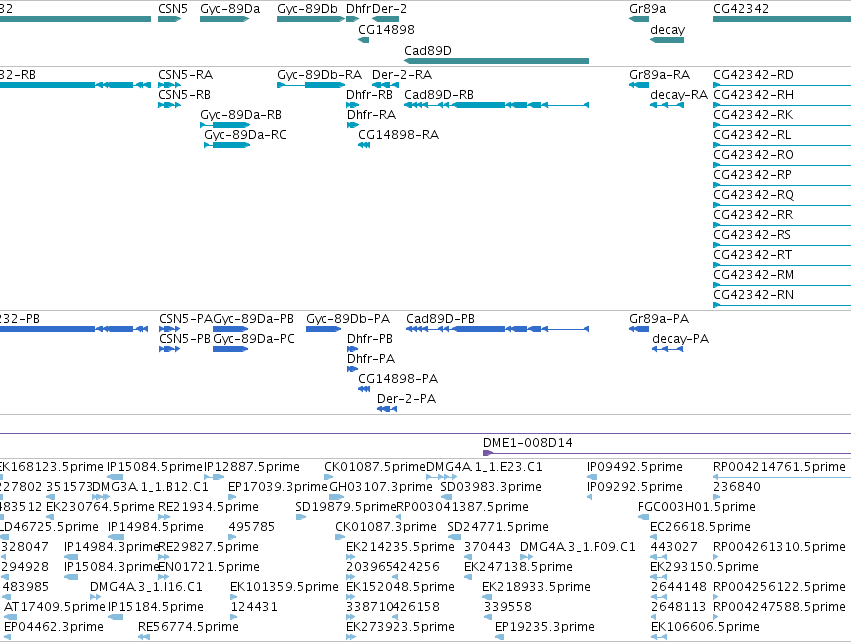Select the decay gene label

click(x=668, y=30)
